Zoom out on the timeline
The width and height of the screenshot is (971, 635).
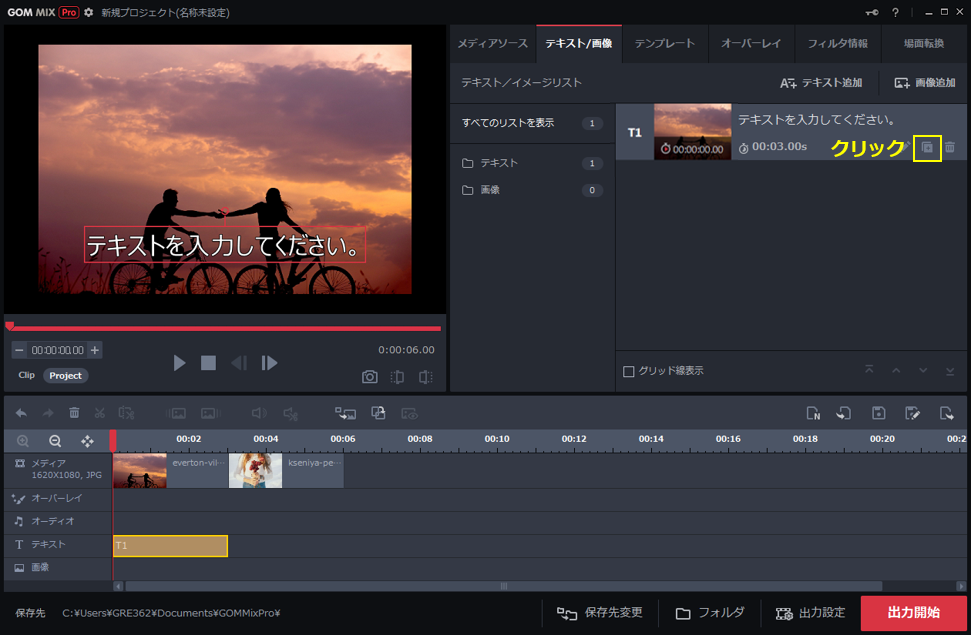point(55,441)
